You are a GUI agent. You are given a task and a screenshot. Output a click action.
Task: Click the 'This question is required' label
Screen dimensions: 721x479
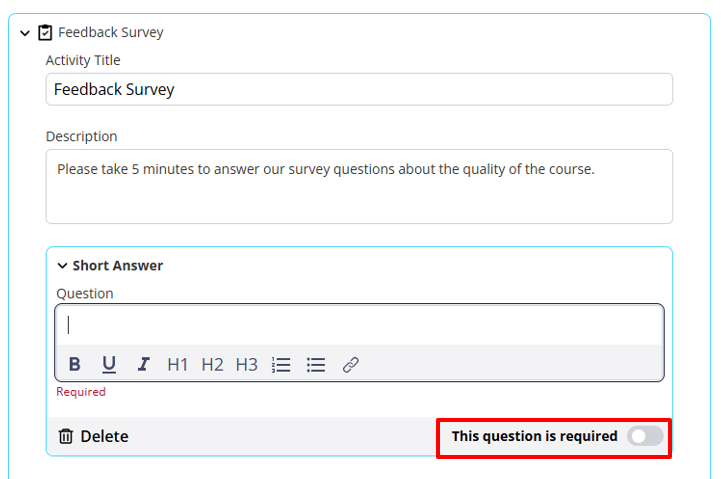pyautogui.click(x=534, y=436)
